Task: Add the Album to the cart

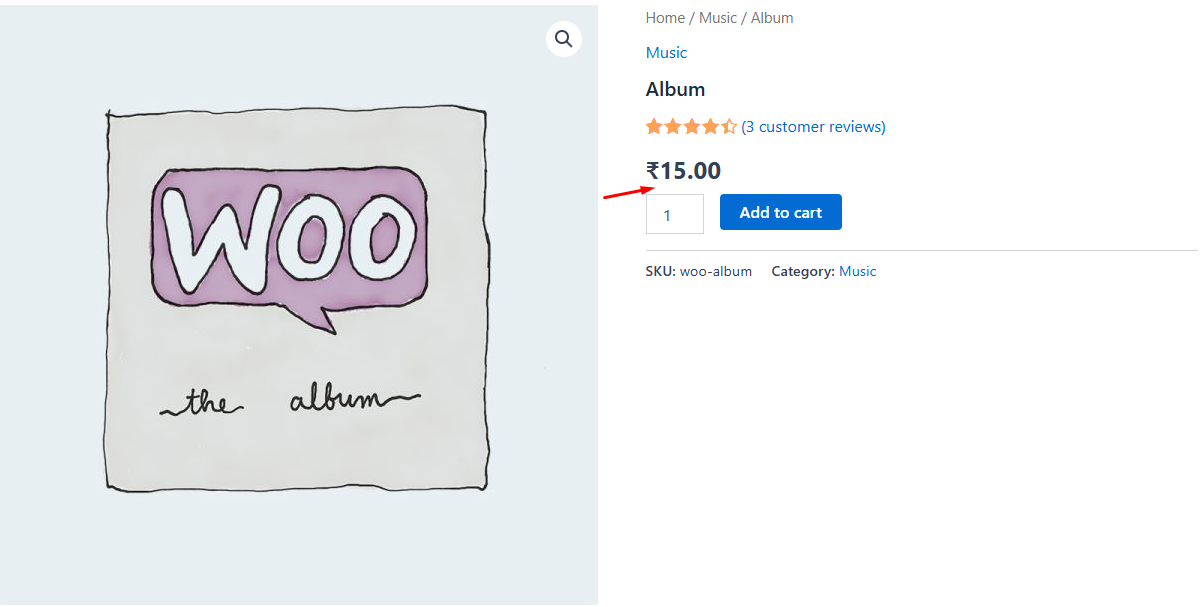Action: (780, 212)
